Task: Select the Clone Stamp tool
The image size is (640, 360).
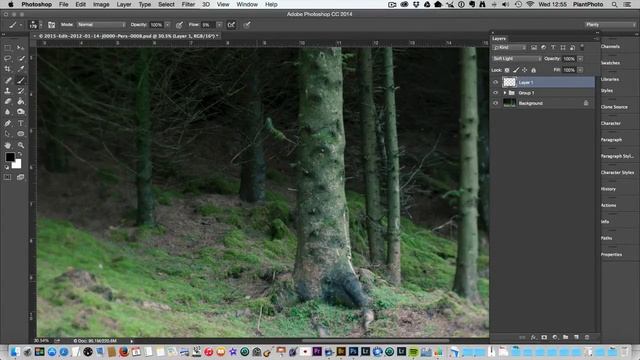Action: coord(8,91)
